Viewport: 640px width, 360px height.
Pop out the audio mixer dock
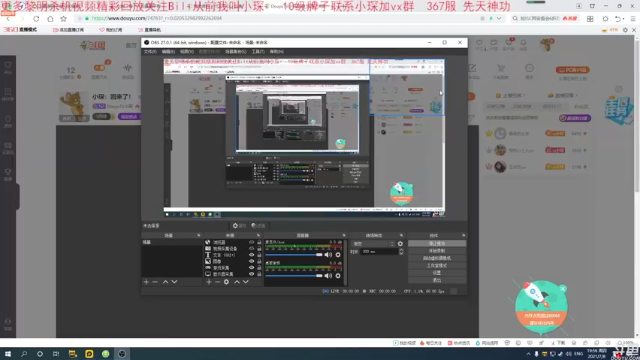click(344, 236)
